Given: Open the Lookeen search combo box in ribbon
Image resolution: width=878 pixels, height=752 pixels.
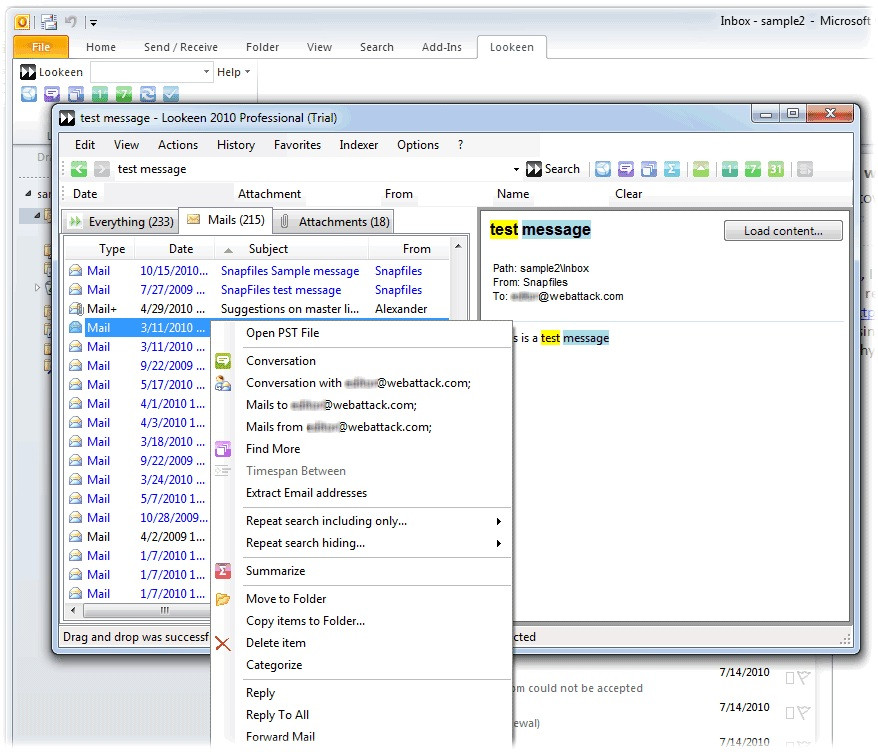Looking at the screenshot, I should [x=151, y=72].
